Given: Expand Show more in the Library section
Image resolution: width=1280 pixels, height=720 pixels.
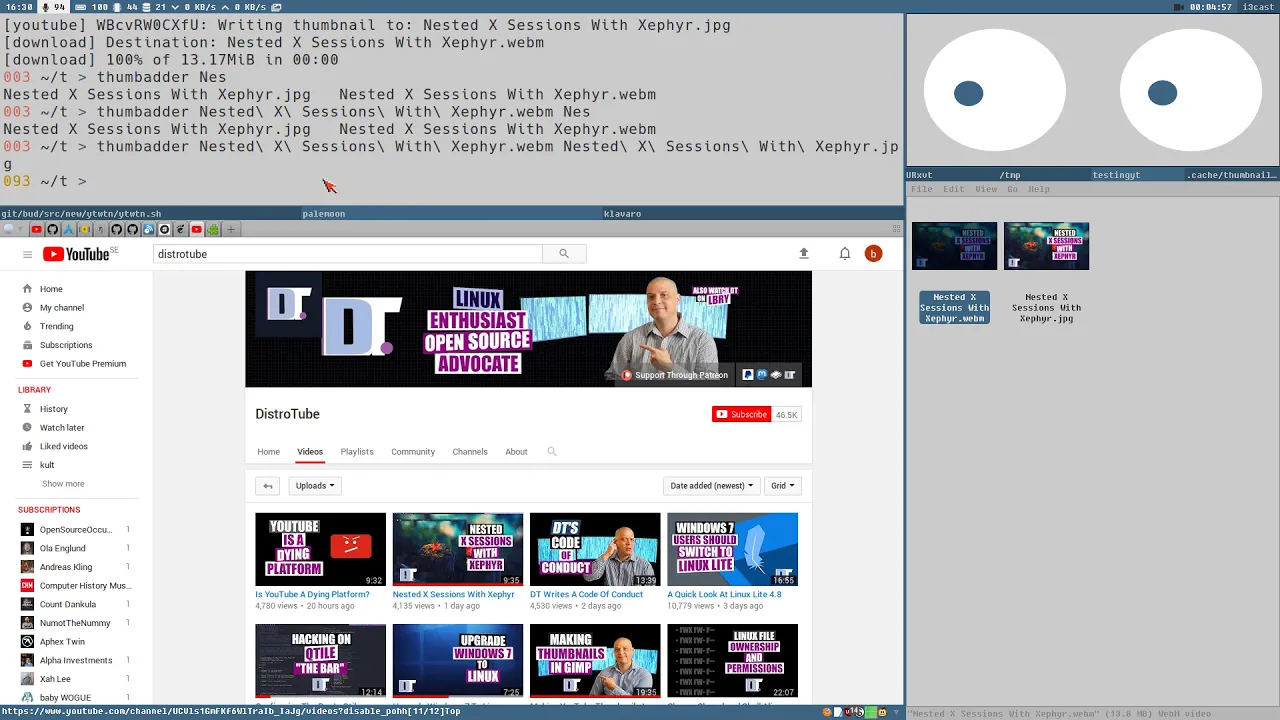Looking at the screenshot, I should 63,484.
